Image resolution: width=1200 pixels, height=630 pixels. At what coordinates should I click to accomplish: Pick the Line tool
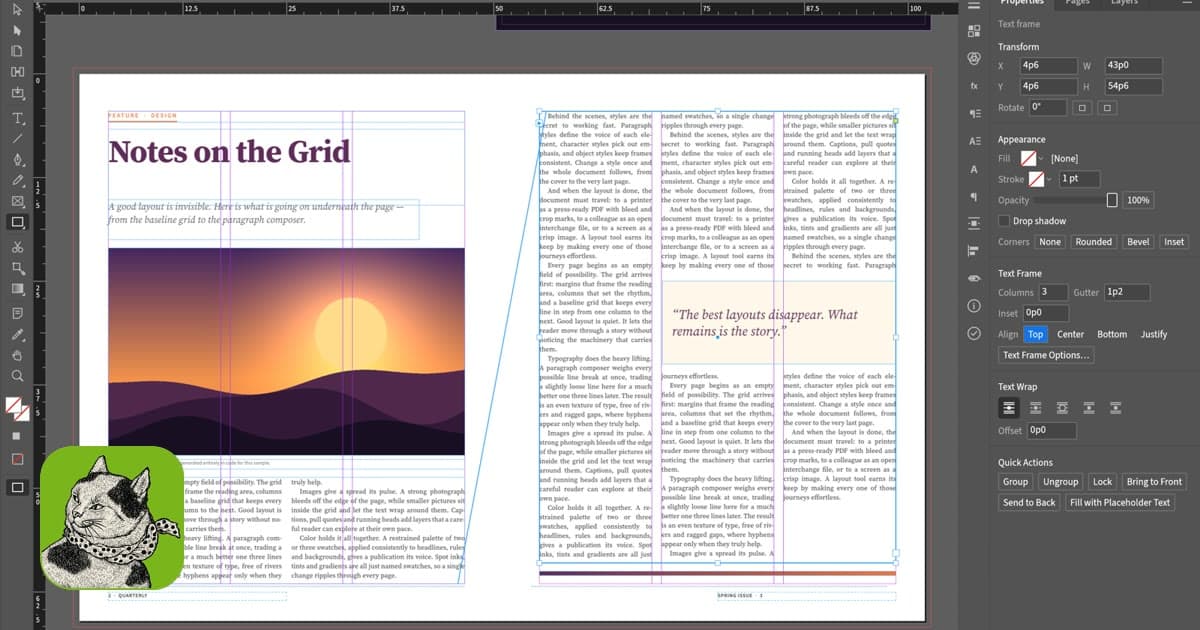click(18, 139)
